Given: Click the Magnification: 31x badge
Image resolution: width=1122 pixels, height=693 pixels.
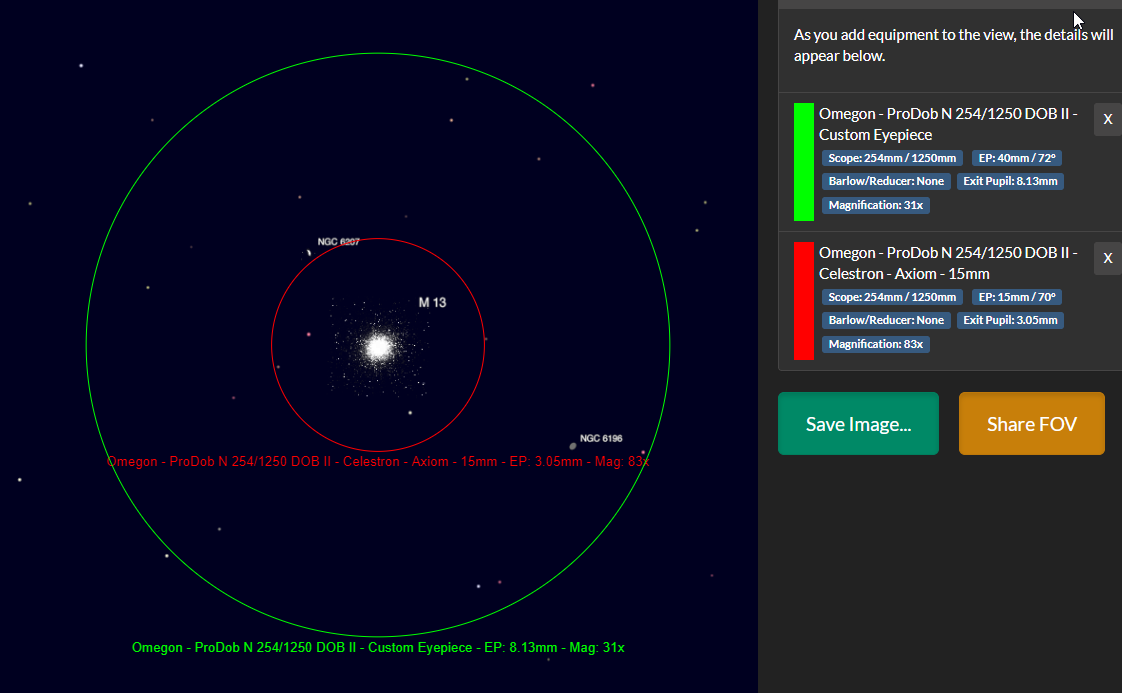Looking at the screenshot, I should (876, 205).
